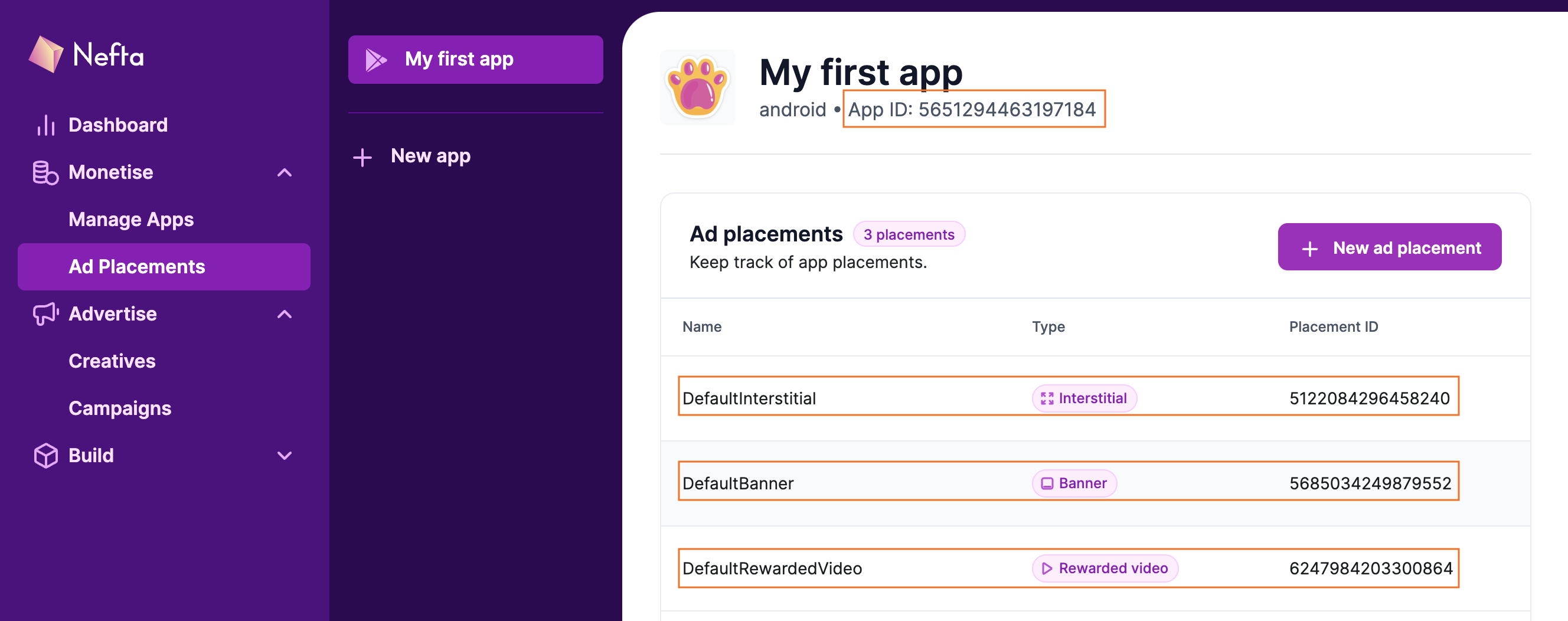Collapse the Advertise section chevron
This screenshot has height=621, width=1568.
click(x=285, y=314)
